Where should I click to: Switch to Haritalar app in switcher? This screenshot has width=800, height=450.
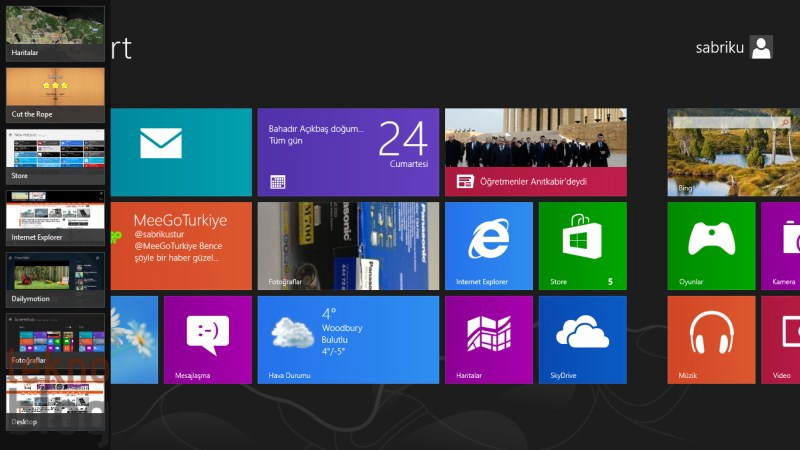[55, 33]
